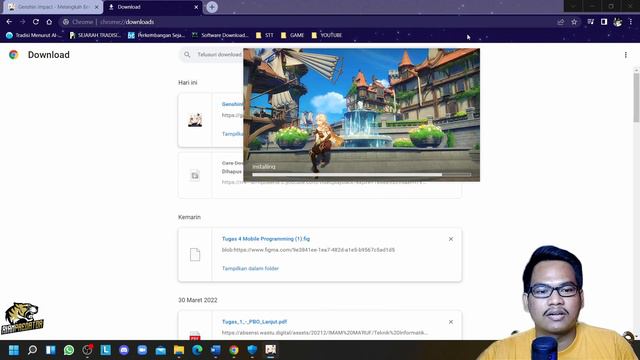Remove Tugas 4 Mobile Programming from list
640x360 pixels.
(451, 239)
